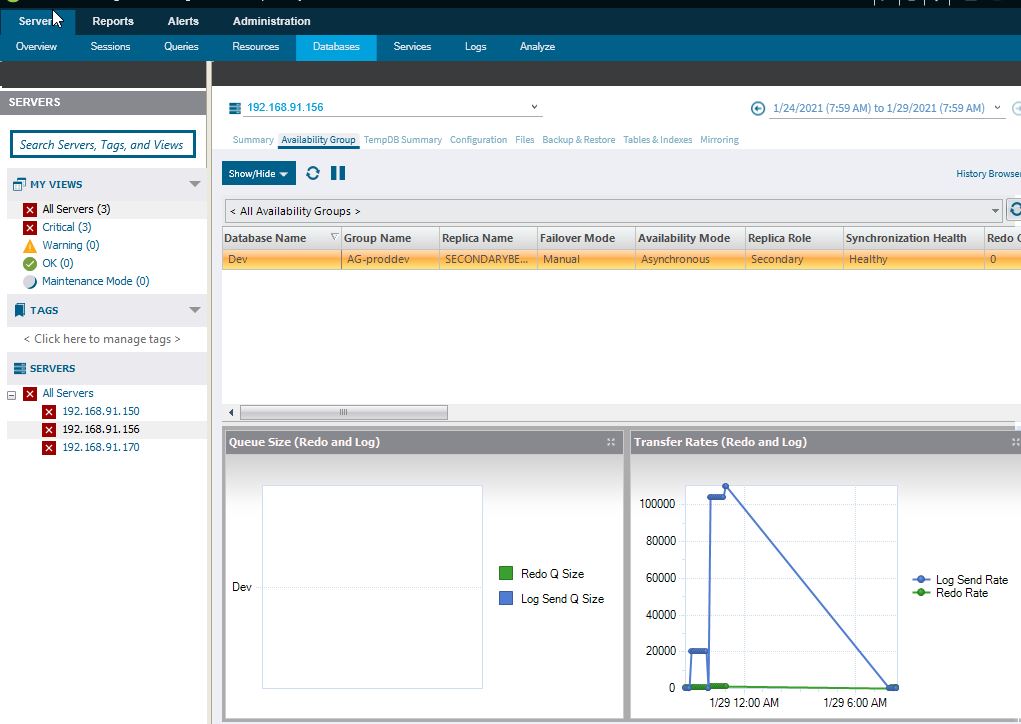Screen dimensions: 1021x724
Task: Switch to the Analyze tab
Action: click(x=537, y=47)
